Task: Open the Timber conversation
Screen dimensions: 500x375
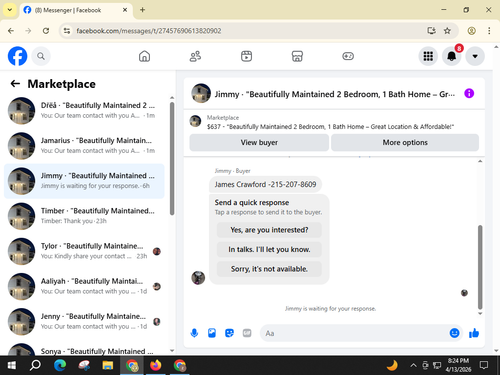Action: point(84,216)
